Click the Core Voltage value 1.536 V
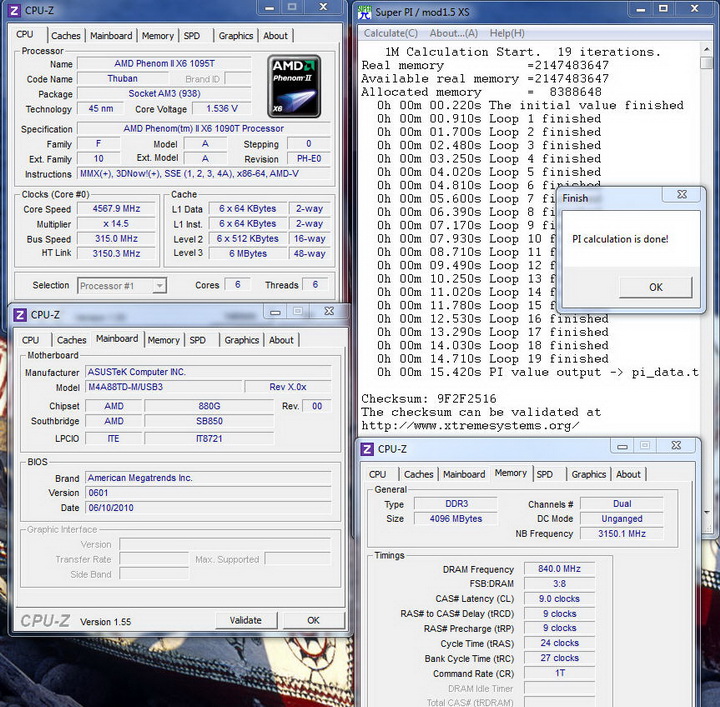This screenshot has height=707, width=720. [222, 108]
